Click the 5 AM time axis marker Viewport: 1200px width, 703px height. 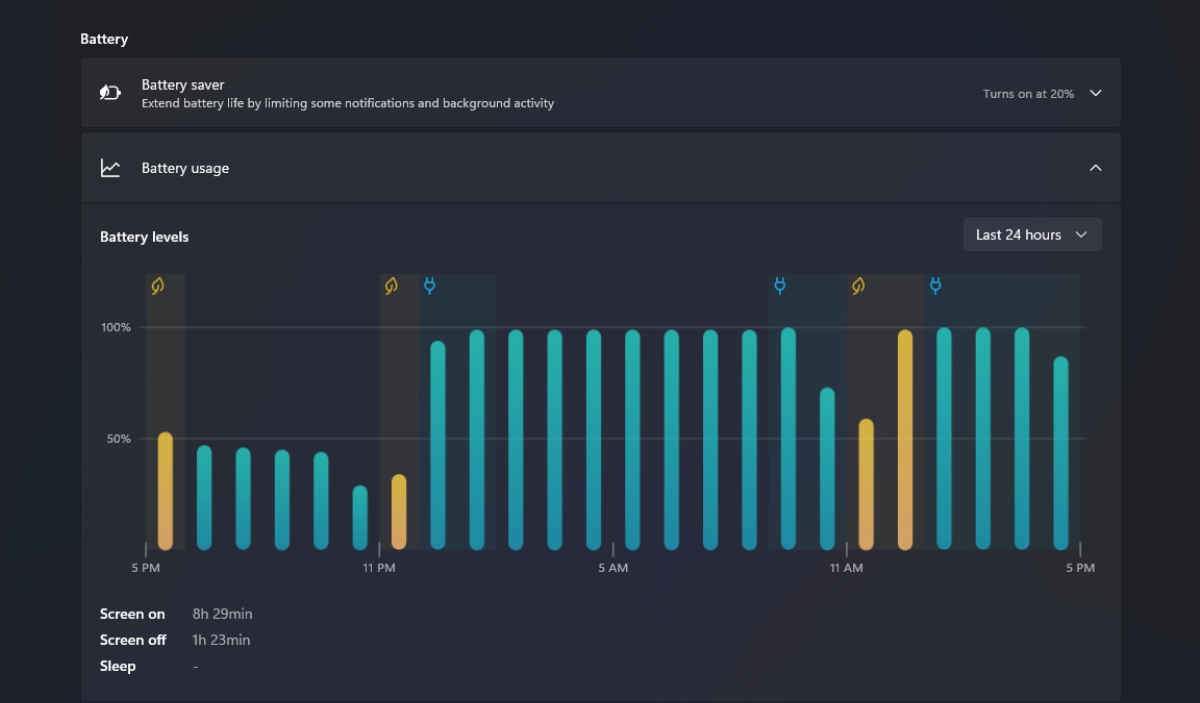click(613, 567)
